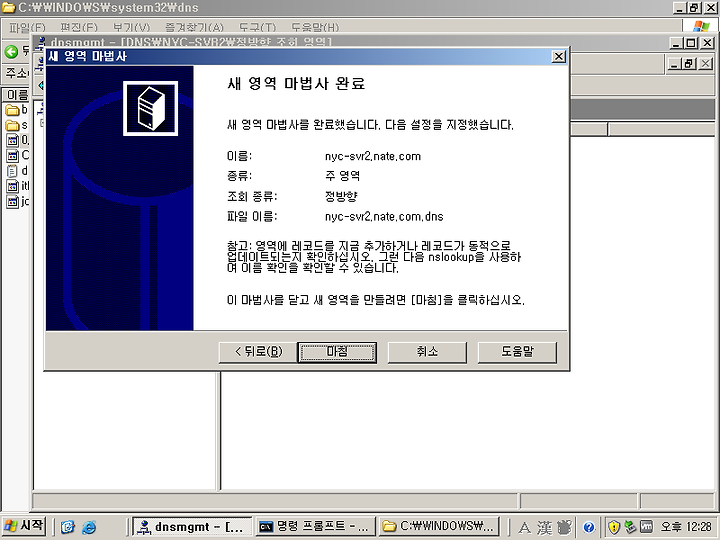
Task: Click the show desktop quick launch icon
Action: (x=68, y=527)
